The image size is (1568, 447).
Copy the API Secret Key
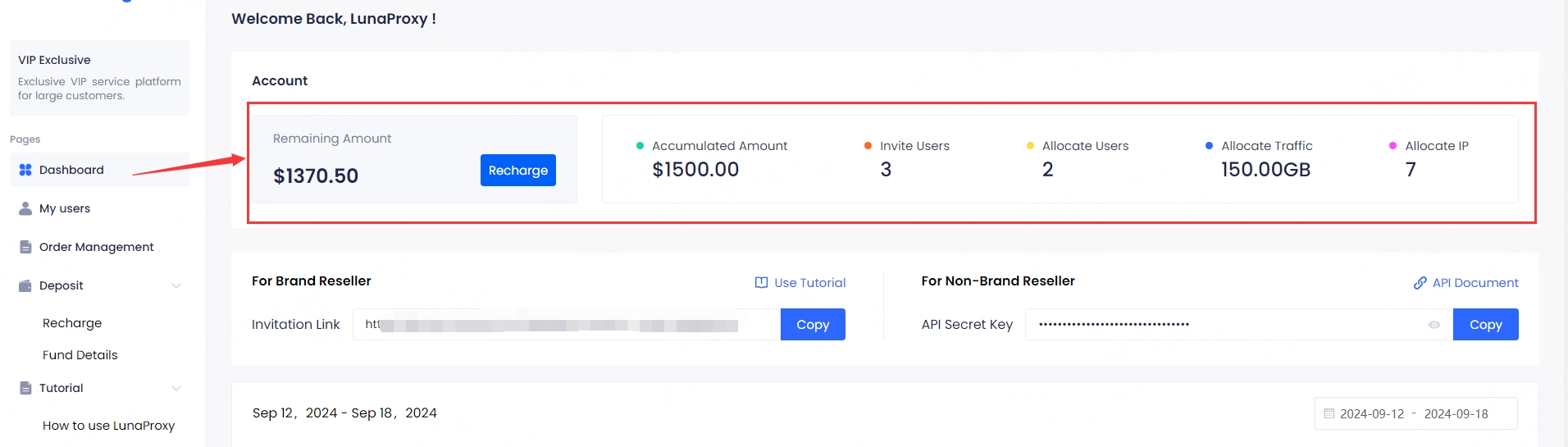(x=1485, y=325)
